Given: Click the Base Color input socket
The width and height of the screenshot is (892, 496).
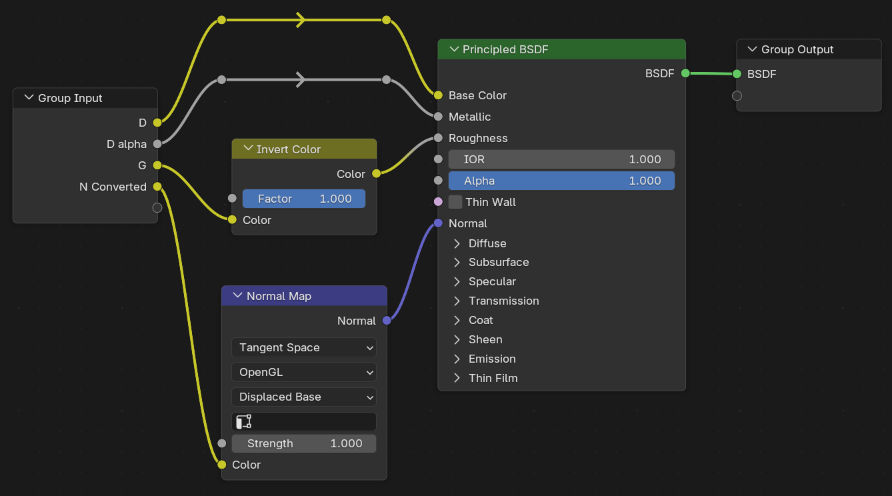Looking at the screenshot, I should click(x=438, y=95).
